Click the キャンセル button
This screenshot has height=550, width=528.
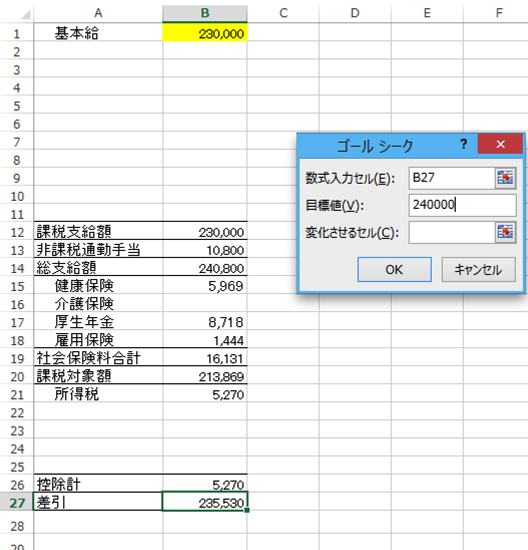tap(478, 269)
